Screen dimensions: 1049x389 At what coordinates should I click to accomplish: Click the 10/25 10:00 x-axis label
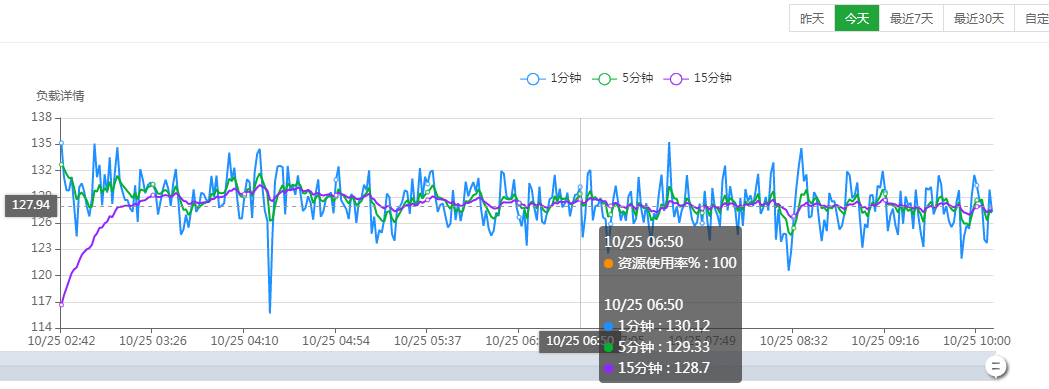(976, 341)
